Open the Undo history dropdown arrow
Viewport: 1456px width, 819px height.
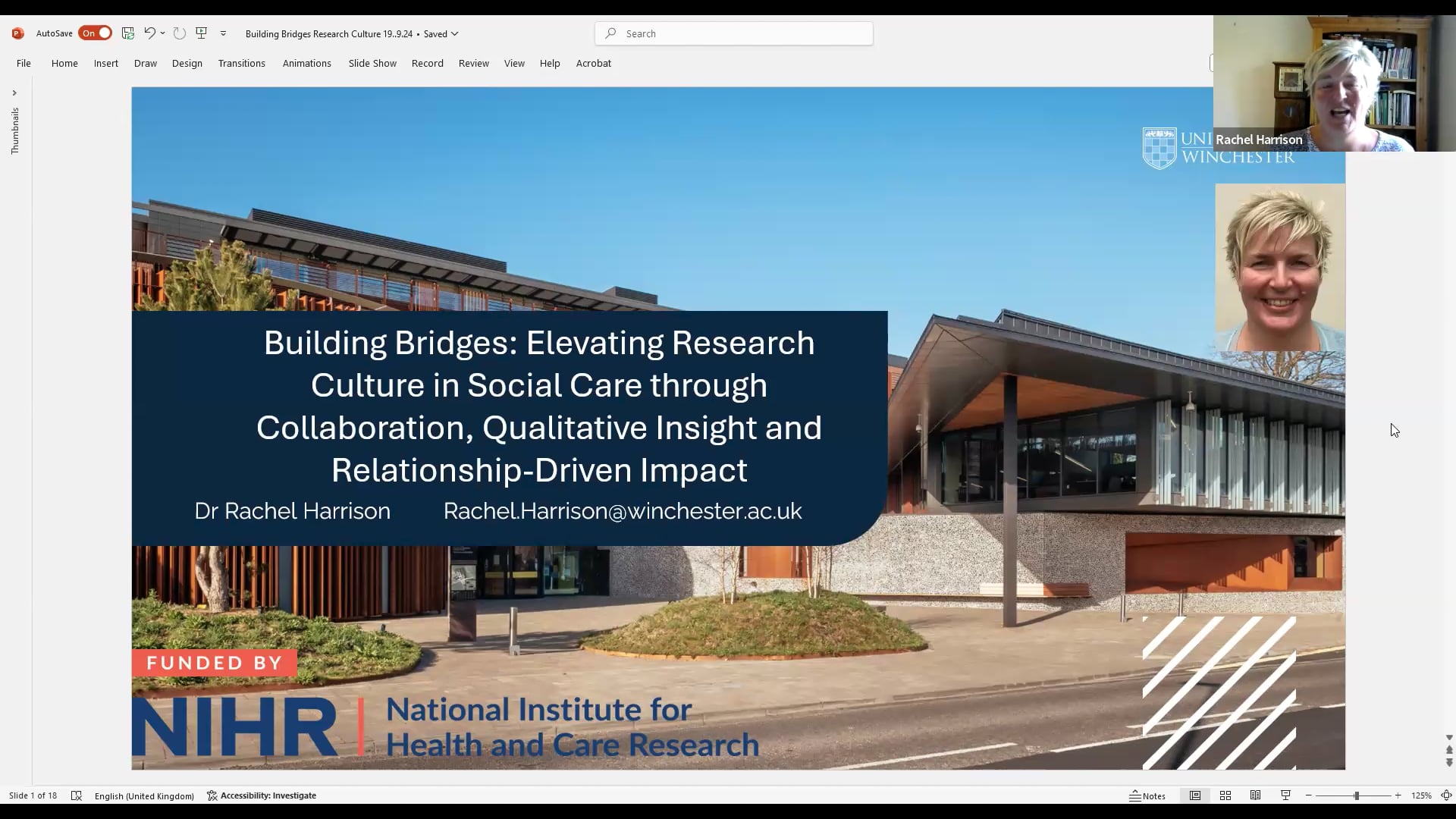pos(162,33)
